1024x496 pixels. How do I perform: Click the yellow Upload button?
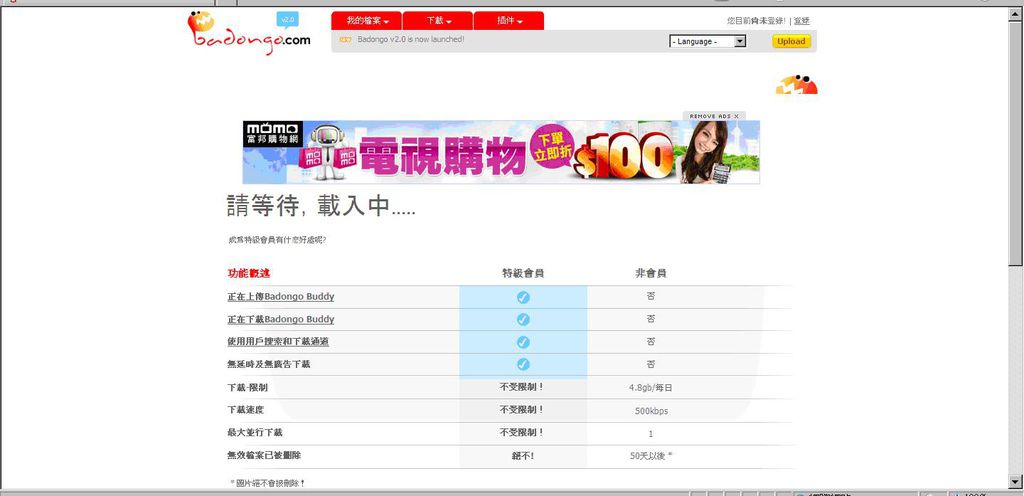(x=791, y=41)
